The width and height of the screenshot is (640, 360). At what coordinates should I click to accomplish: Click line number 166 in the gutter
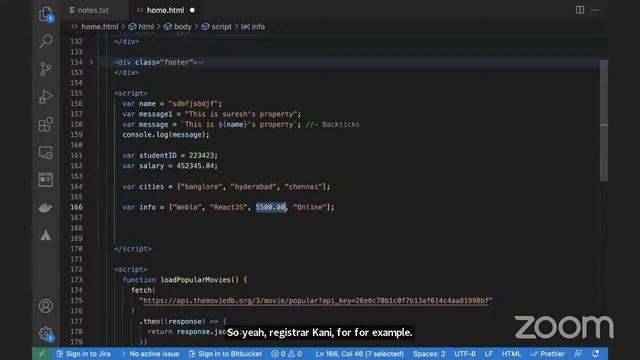pyautogui.click(x=76, y=207)
